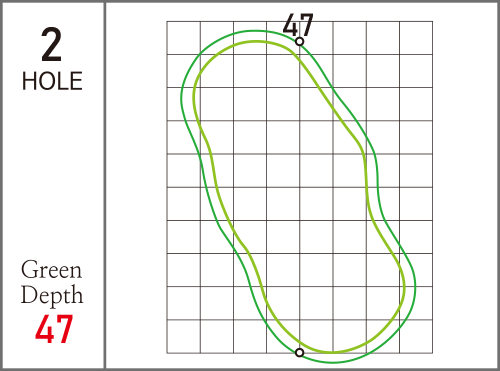The width and height of the screenshot is (500, 371).
Task: Click the black 47 label above grid
Action: click(x=298, y=25)
